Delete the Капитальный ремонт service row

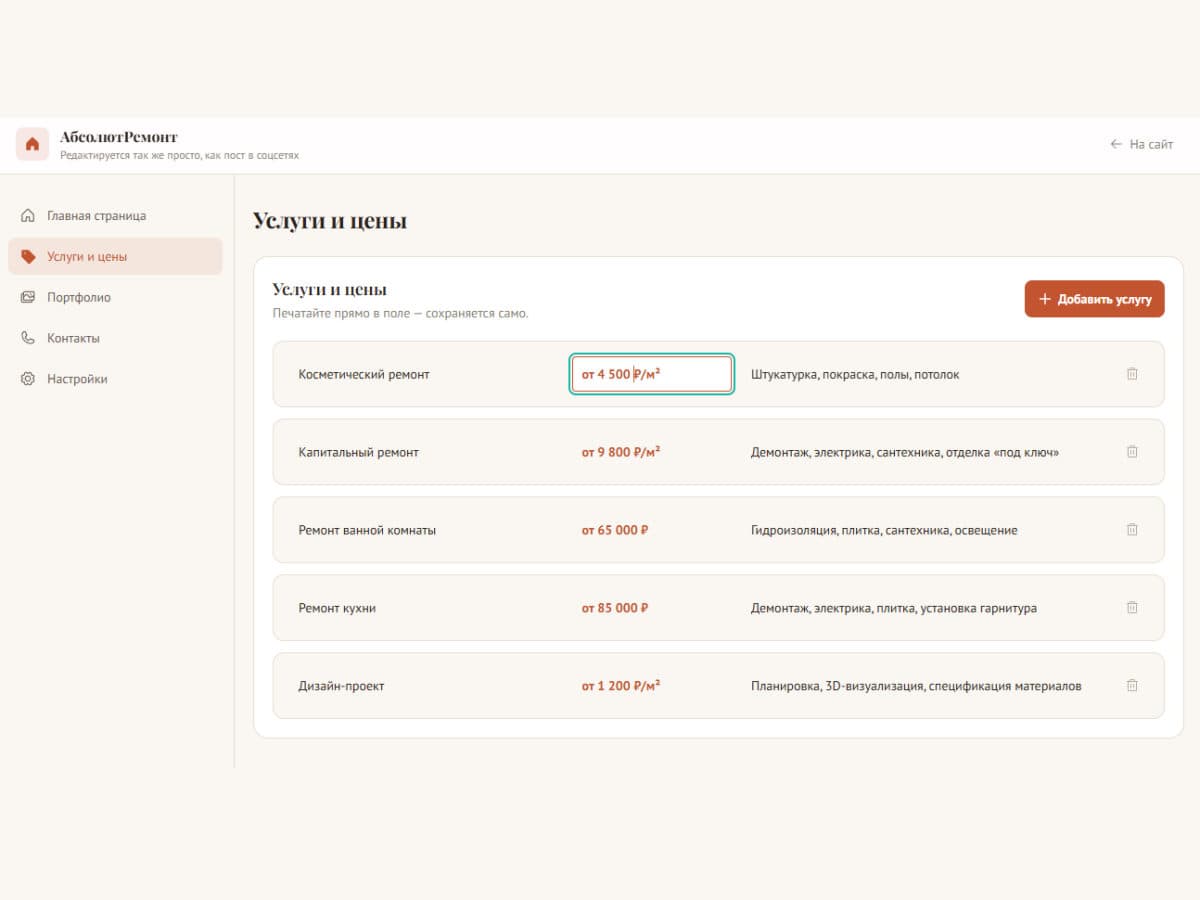coord(1132,452)
